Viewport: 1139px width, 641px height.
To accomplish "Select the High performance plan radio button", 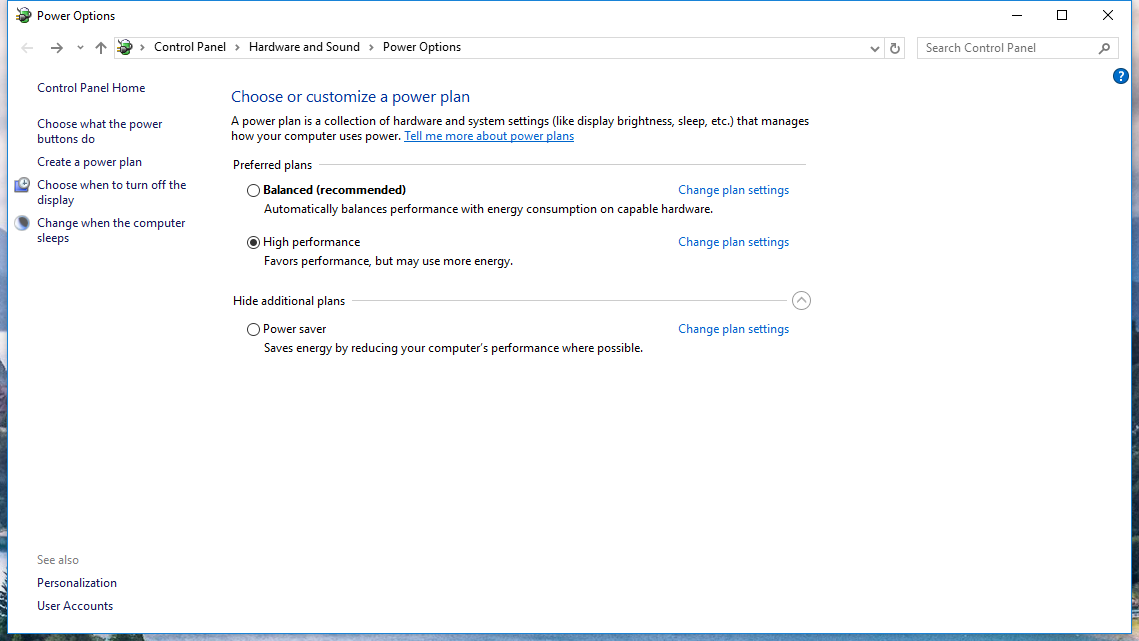I will [253, 242].
